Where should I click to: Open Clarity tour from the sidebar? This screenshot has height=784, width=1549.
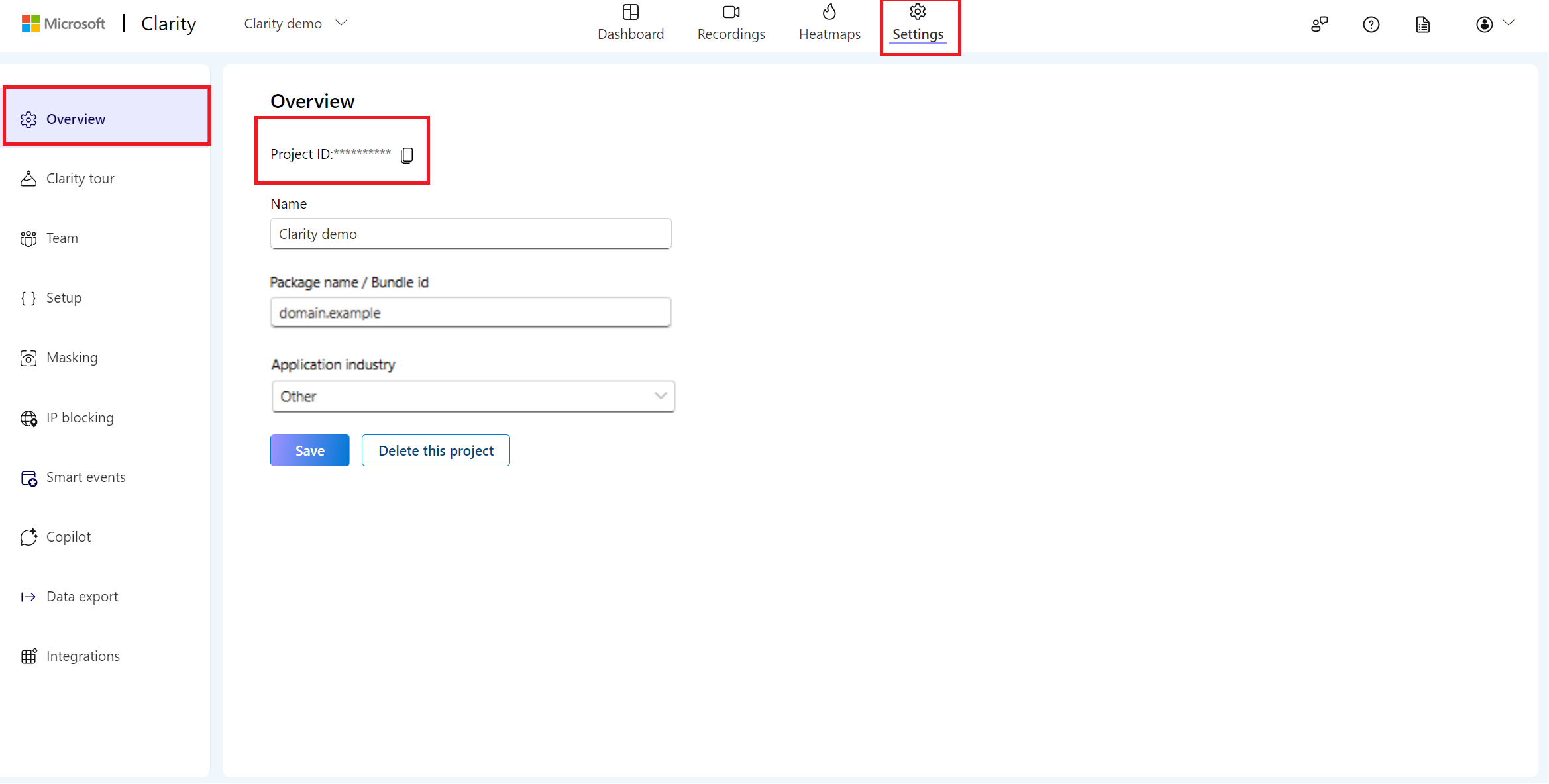pos(81,178)
